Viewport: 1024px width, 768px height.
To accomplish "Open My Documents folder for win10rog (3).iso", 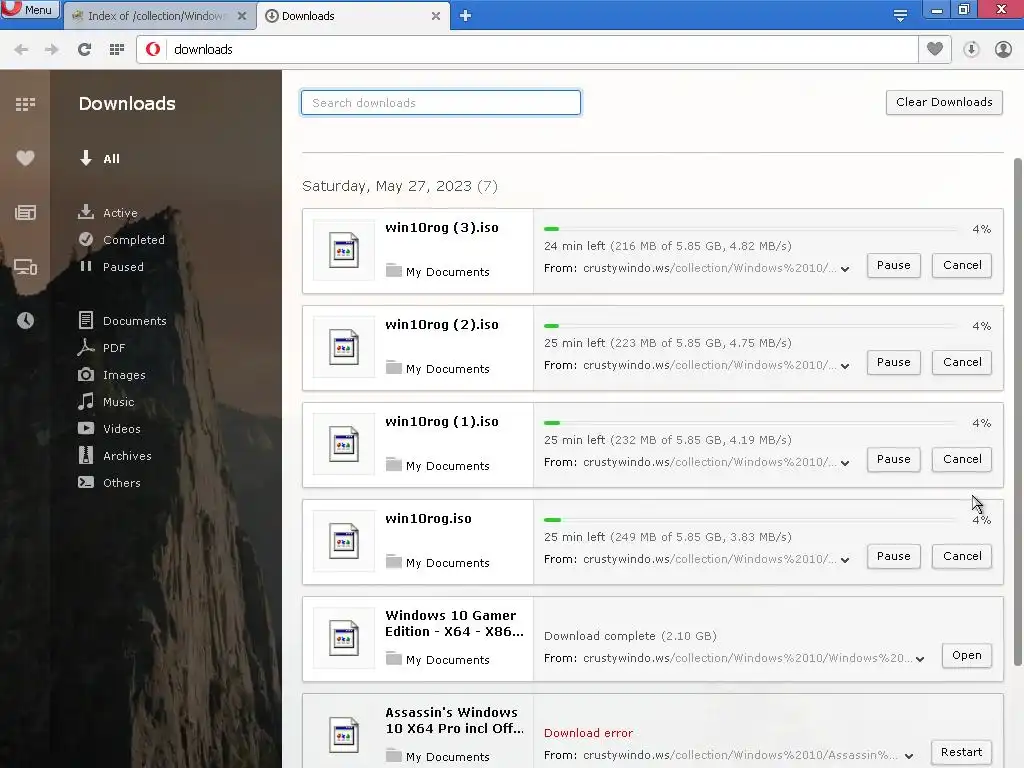I will [438, 271].
